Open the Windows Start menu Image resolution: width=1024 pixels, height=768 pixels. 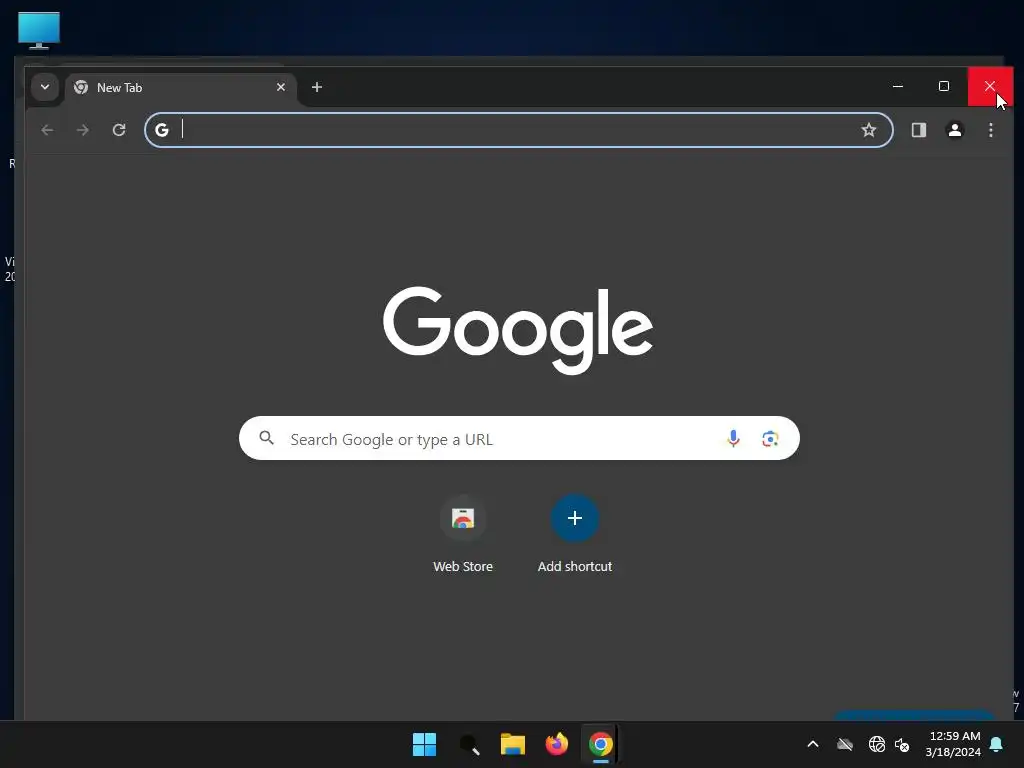pos(424,744)
